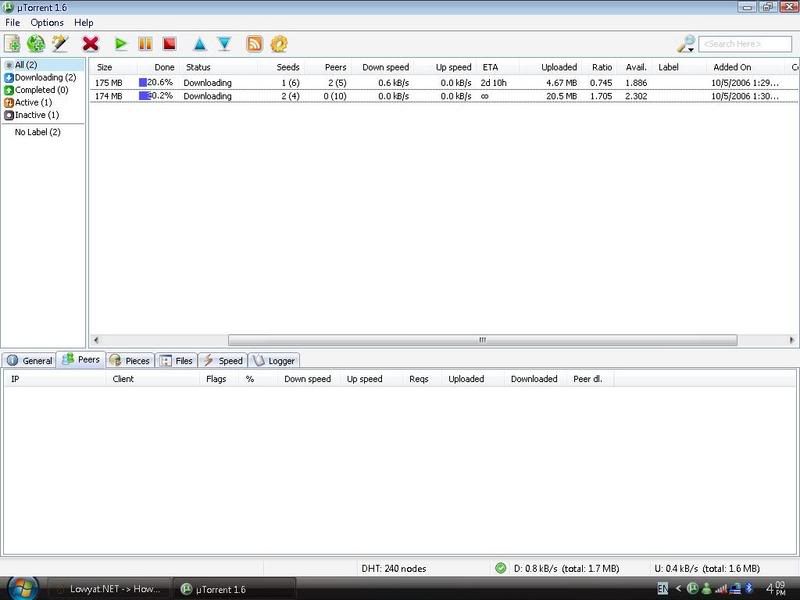Sort torrents by Avail. column header
This screenshot has height=600, width=800.
[x=636, y=67]
